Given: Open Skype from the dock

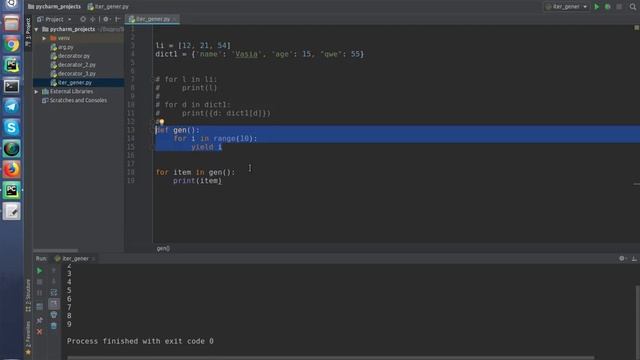Looking at the screenshot, I should (x=11, y=128).
